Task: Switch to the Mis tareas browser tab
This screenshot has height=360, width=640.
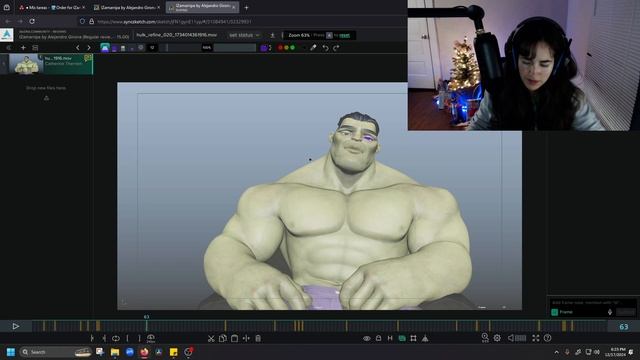Action: (x=33, y=7)
